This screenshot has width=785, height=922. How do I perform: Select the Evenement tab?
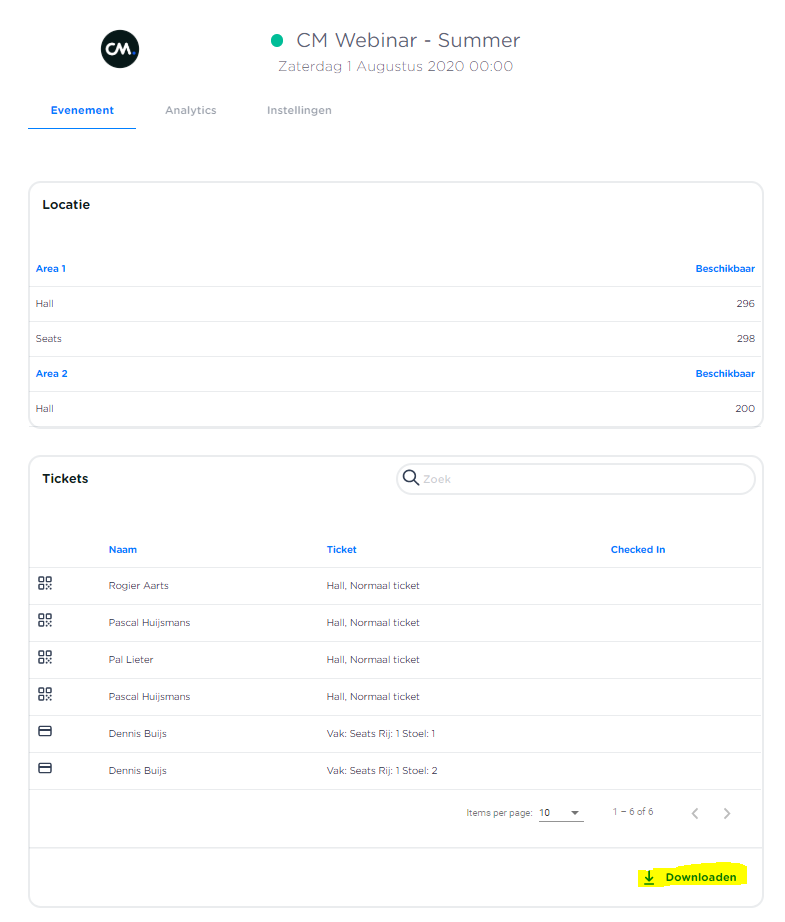[x=82, y=110]
